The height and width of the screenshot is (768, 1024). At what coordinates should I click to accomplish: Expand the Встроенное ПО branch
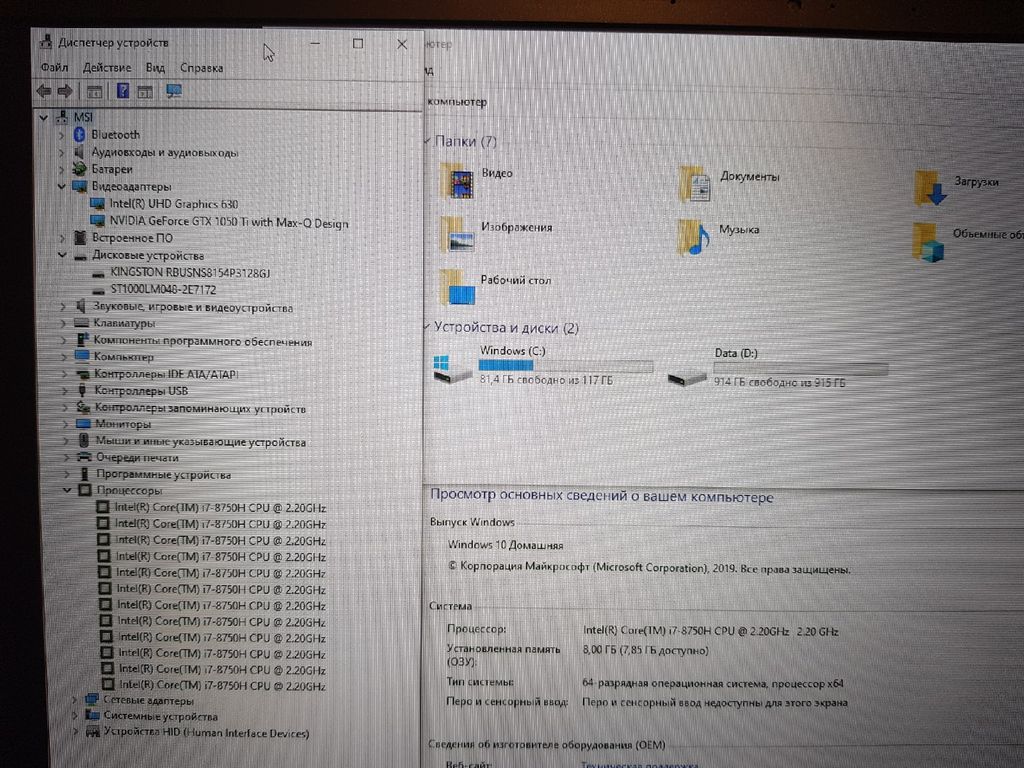[62, 238]
